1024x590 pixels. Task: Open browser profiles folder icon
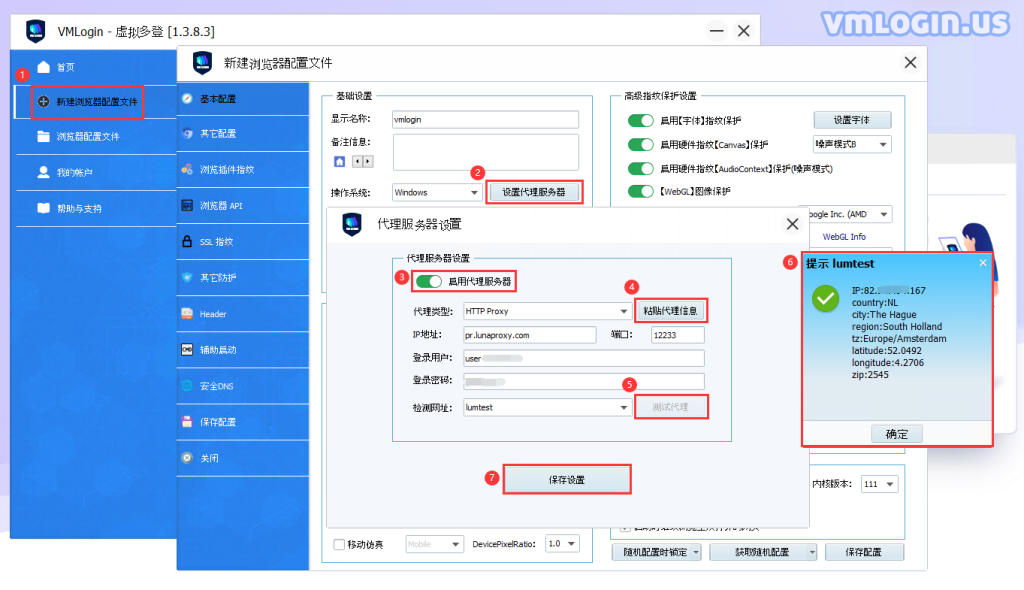pos(44,136)
